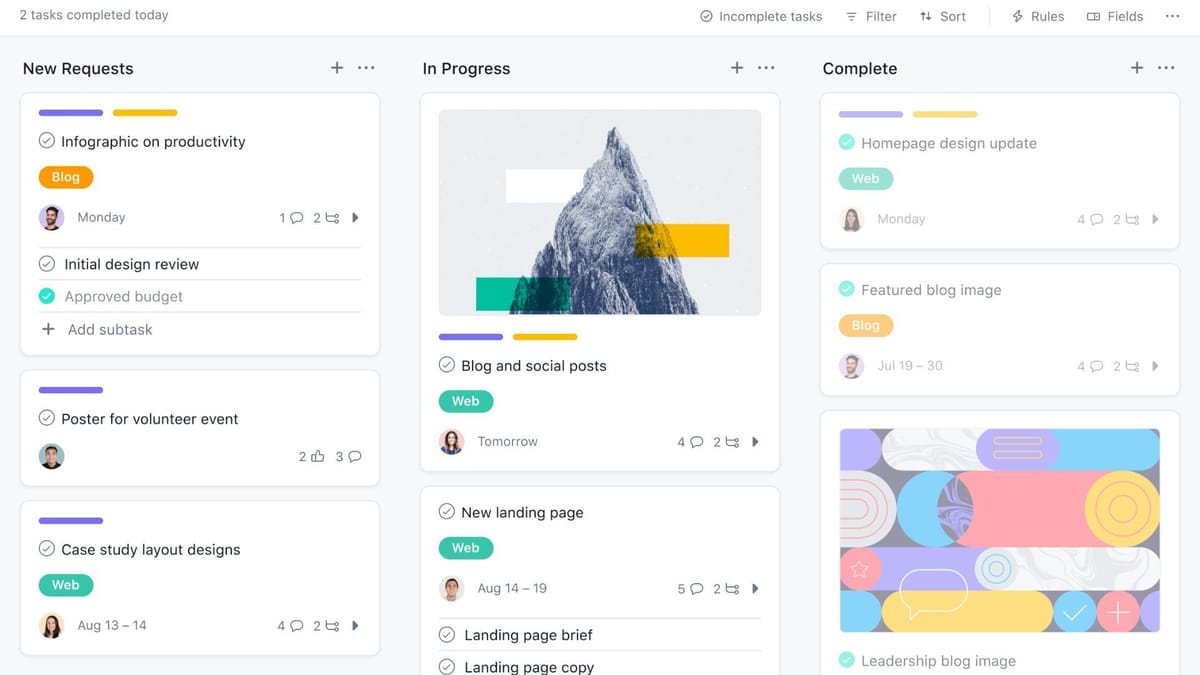Viewport: 1200px width, 675px height.
Task: Uncheck the completed Approved budget subtask
Action: coord(46,295)
